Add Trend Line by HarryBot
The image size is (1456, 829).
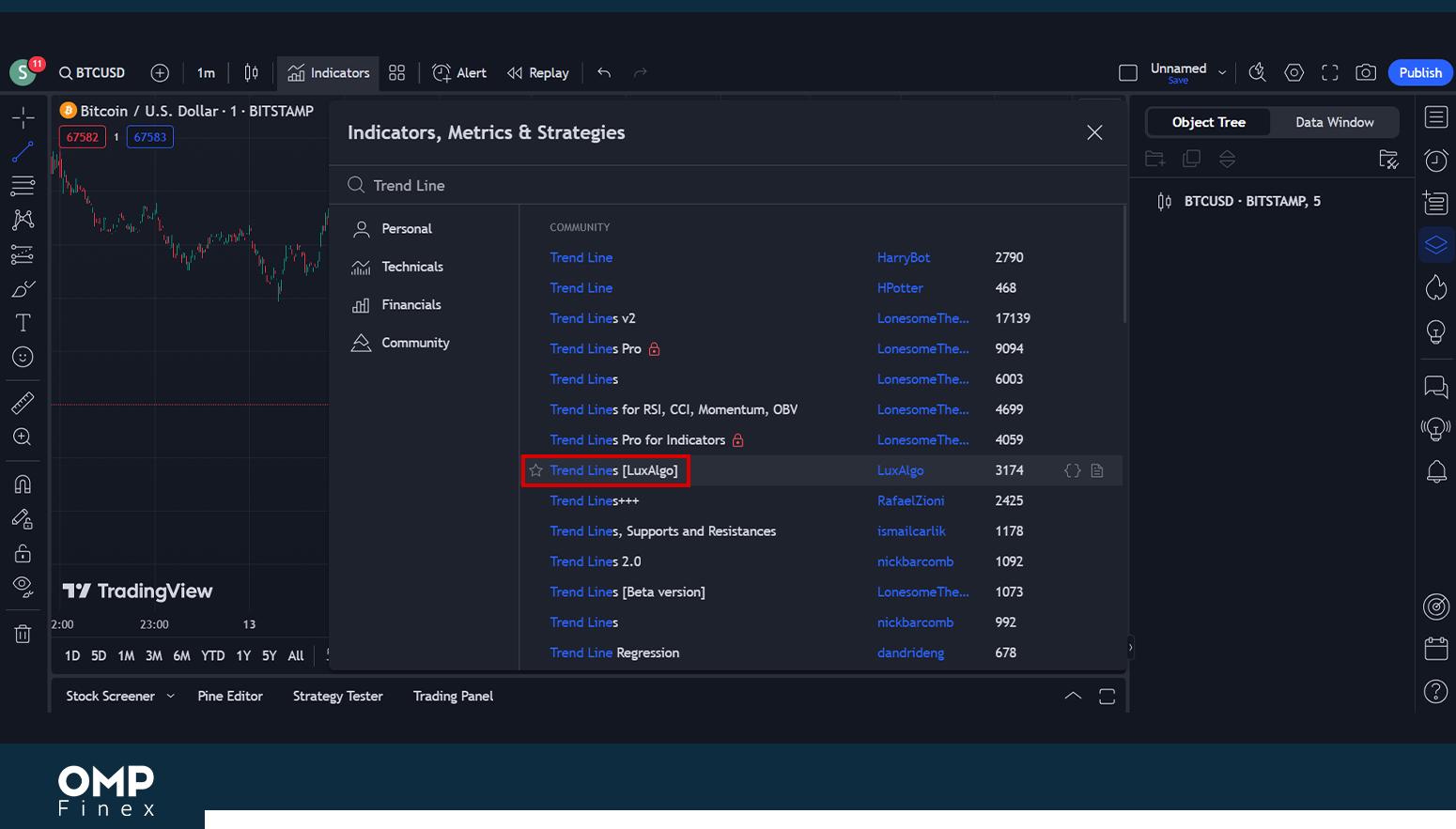coord(581,257)
